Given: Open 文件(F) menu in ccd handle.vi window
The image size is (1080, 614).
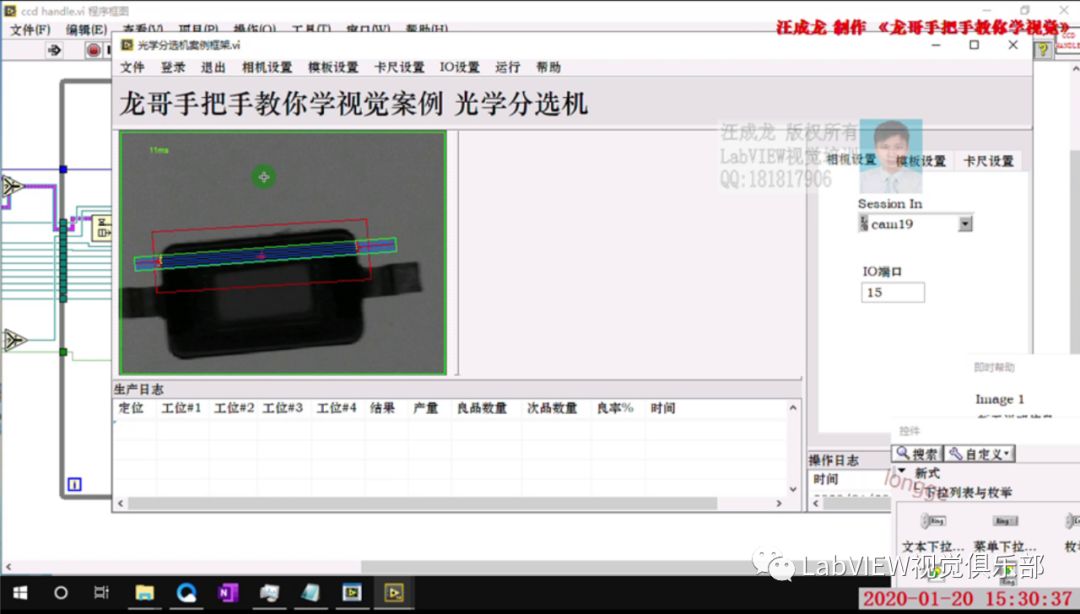Looking at the screenshot, I should (30, 30).
